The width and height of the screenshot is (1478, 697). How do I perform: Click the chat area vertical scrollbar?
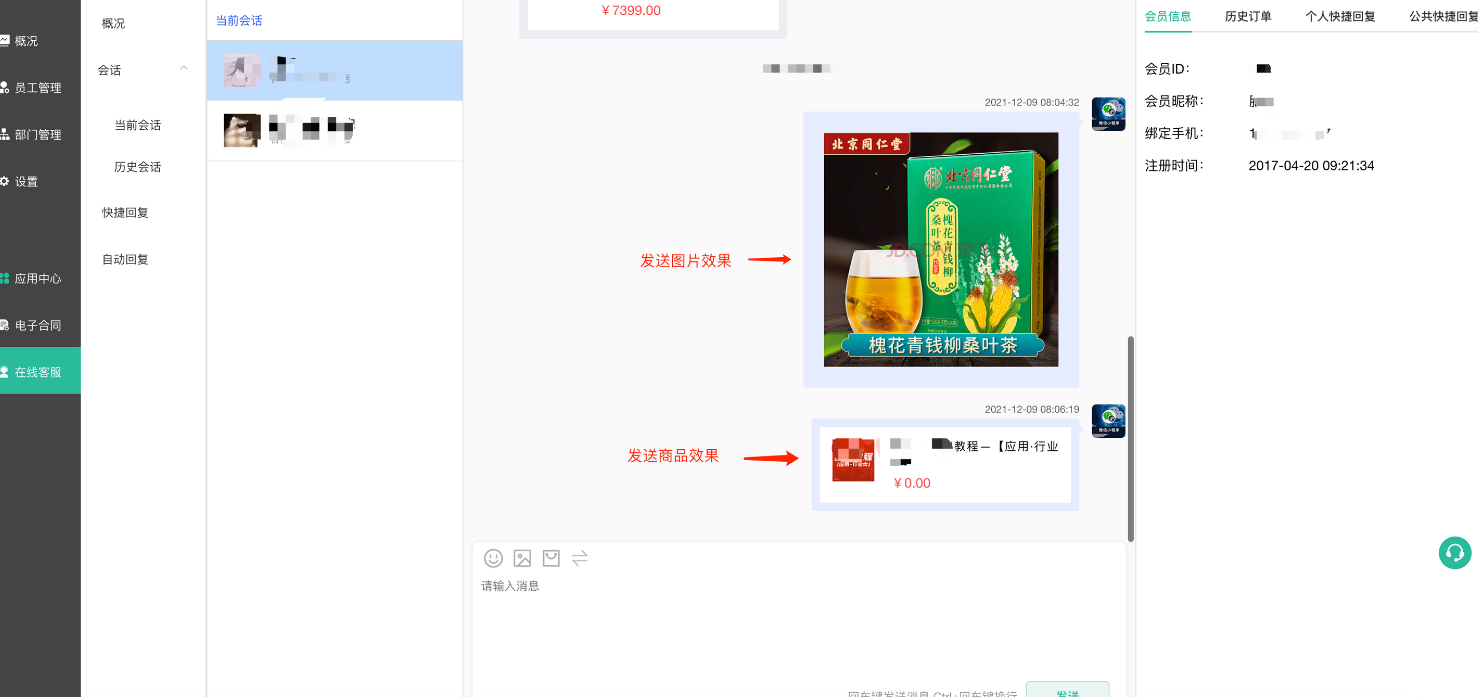[x=1131, y=438]
